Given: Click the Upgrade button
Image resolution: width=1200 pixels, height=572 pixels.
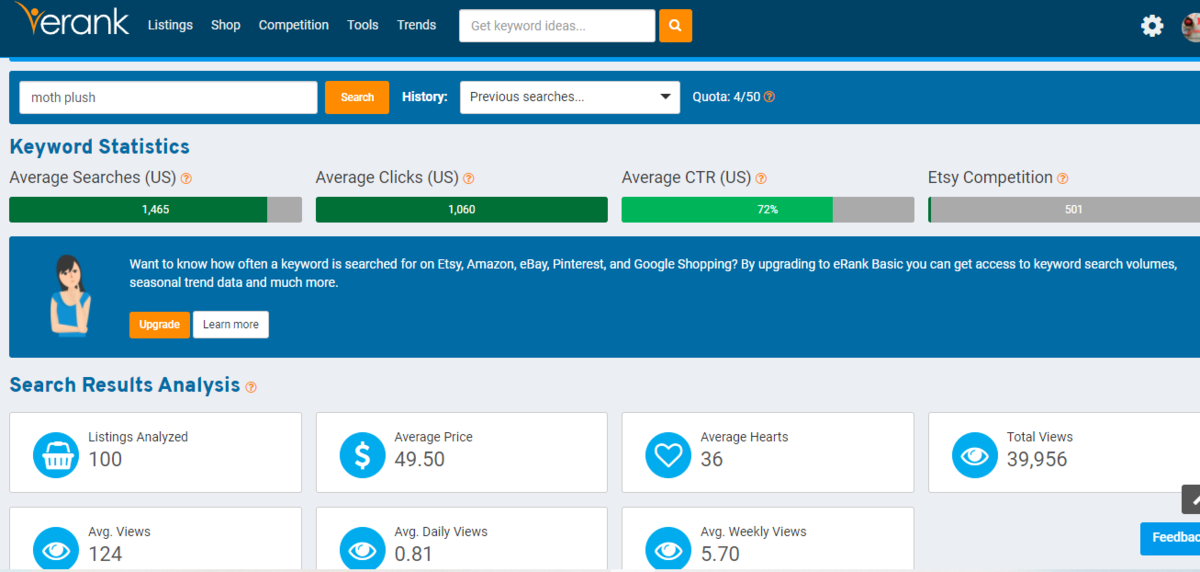Looking at the screenshot, I should point(159,324).
